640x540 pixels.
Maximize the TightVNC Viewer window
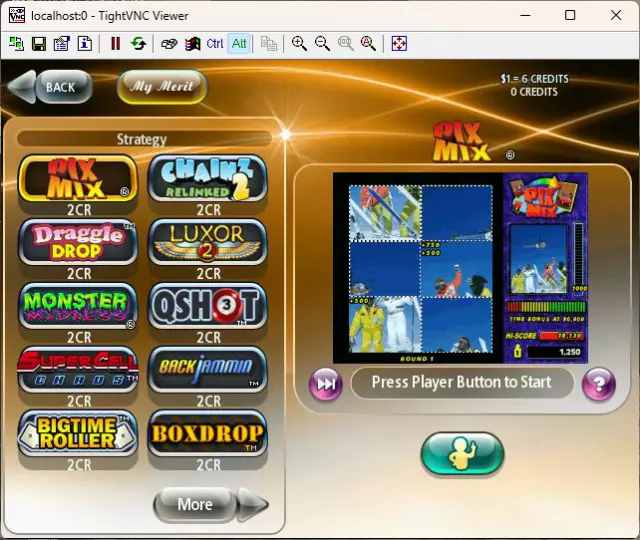(x=570, y=15)
